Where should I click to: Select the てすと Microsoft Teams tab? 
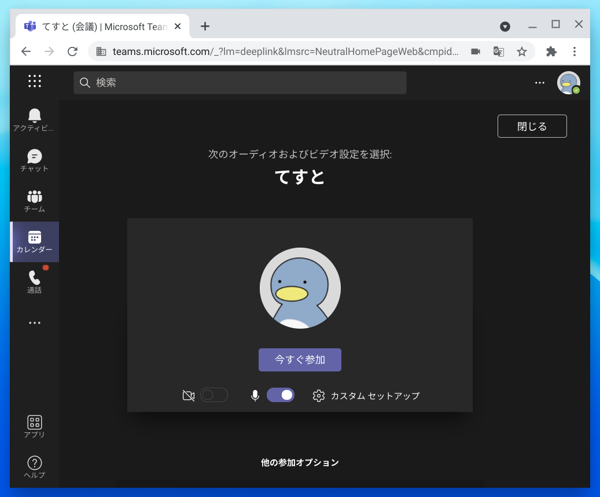click(x=103, y=26)
